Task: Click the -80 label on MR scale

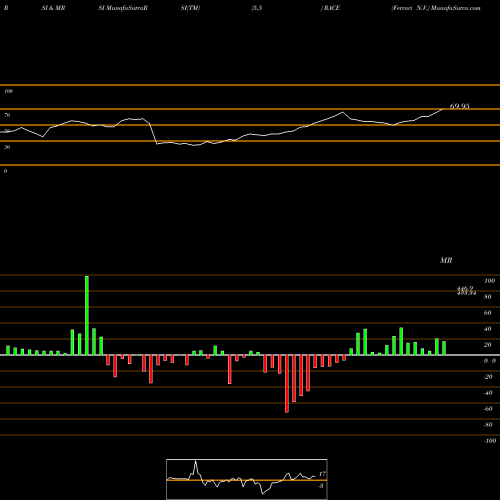Action: point(488,425)
